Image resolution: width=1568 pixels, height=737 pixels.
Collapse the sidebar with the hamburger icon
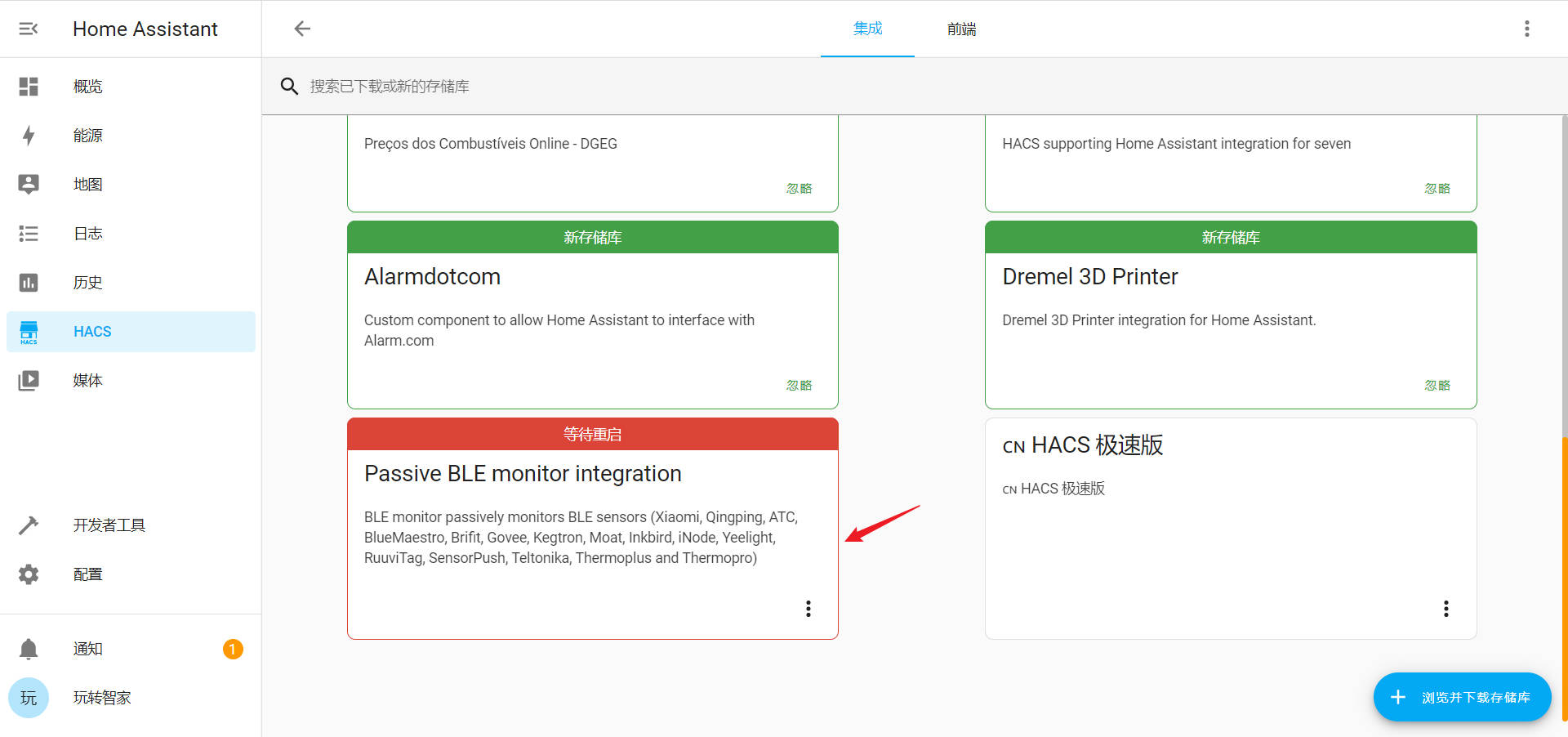tap(29, 29)
